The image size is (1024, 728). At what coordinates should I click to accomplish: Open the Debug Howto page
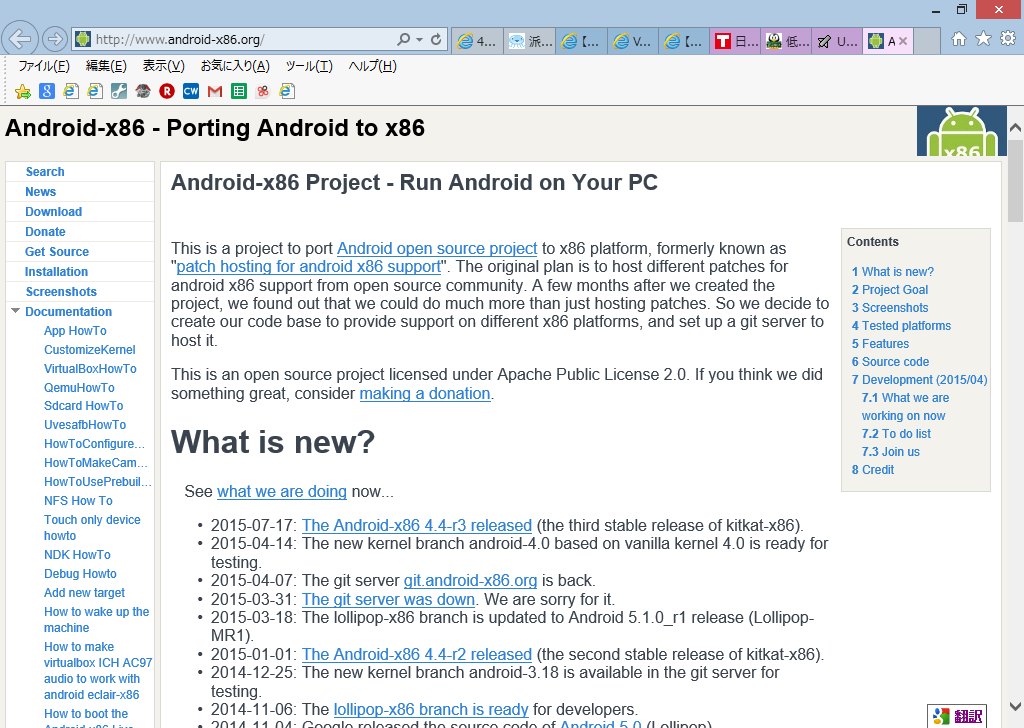[x=80, y=573]
